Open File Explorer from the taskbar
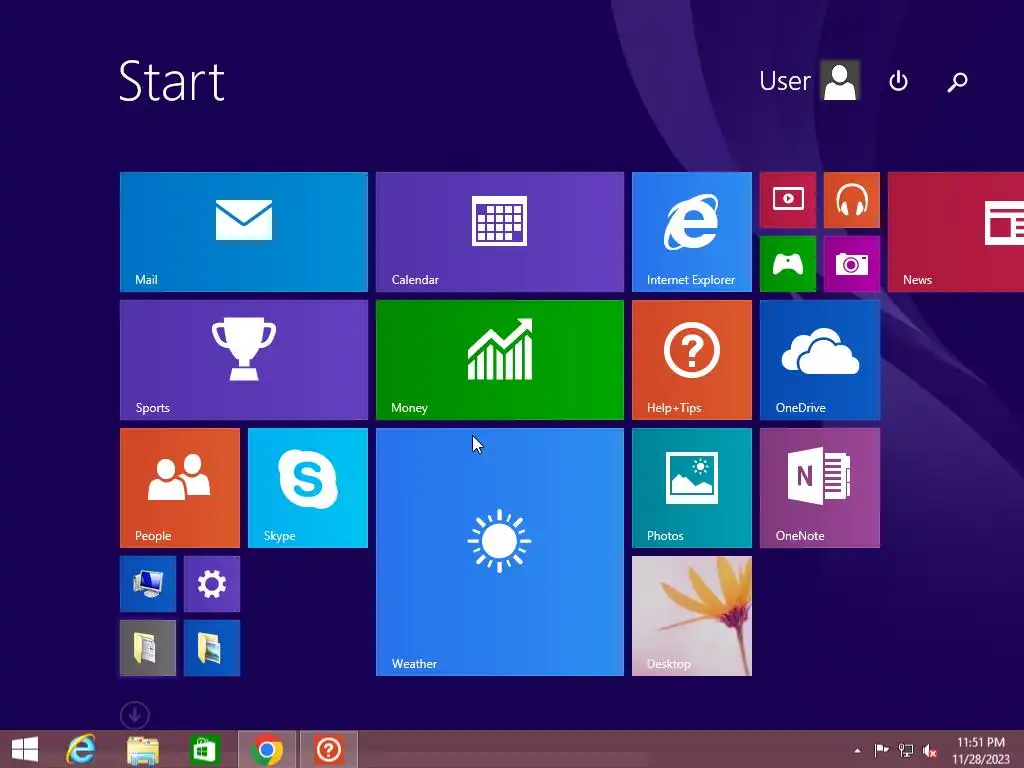Viewport: 1024px width, 768px height. pyautogui.click(x=142, y=750)
